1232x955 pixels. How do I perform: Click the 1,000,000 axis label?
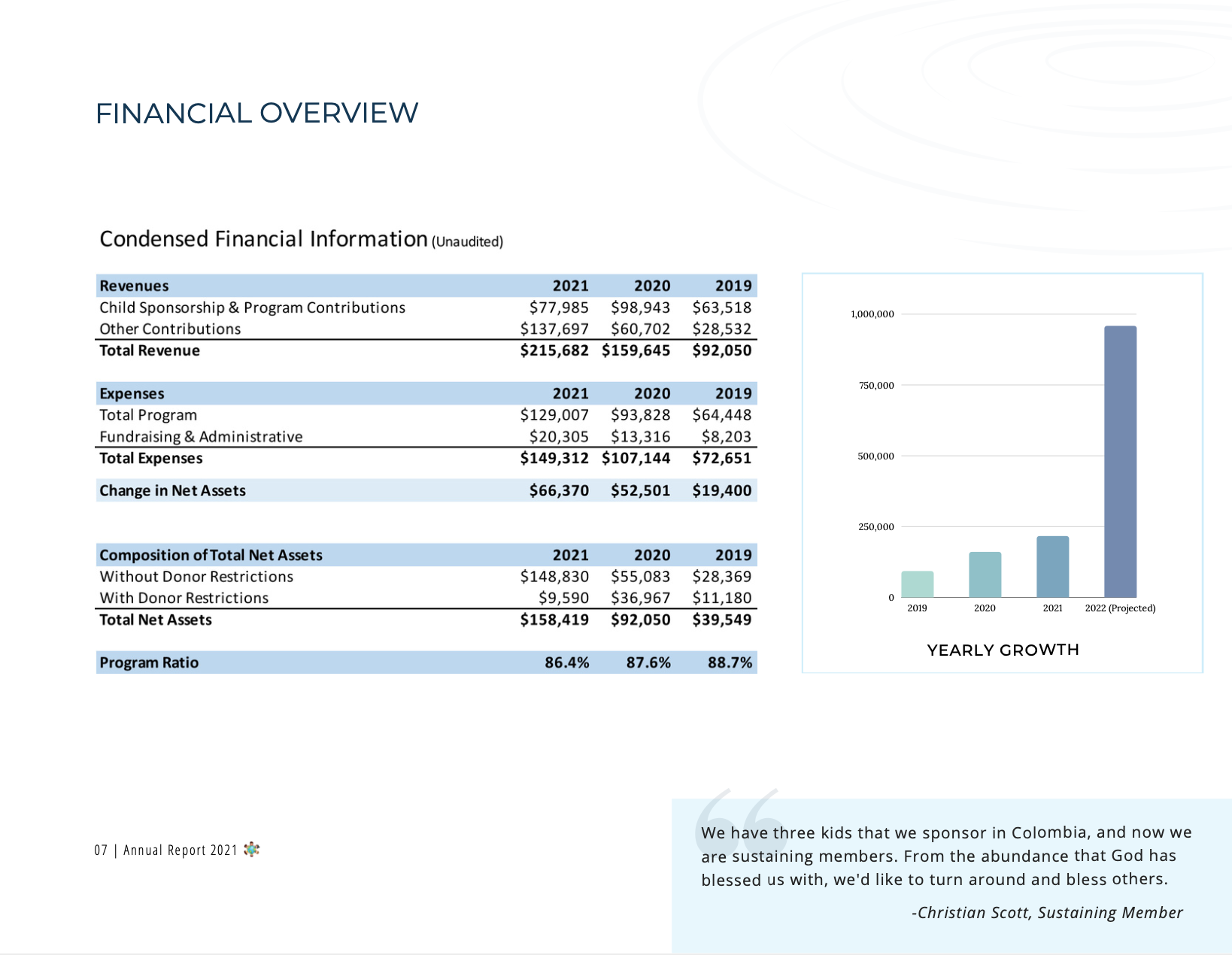point(872,314)
